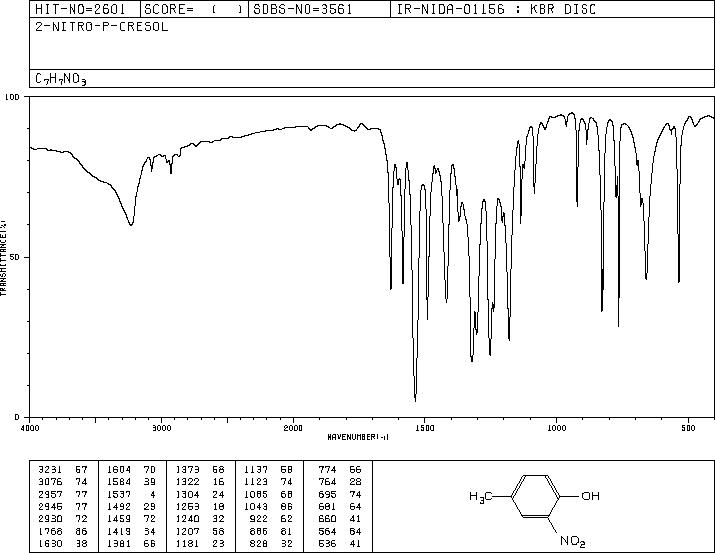Click the IR-NIDA-01156 : KBR DISC label
The height and width of the screenshot is (553, 715).
pyautogui.click(x=496, y=9)
